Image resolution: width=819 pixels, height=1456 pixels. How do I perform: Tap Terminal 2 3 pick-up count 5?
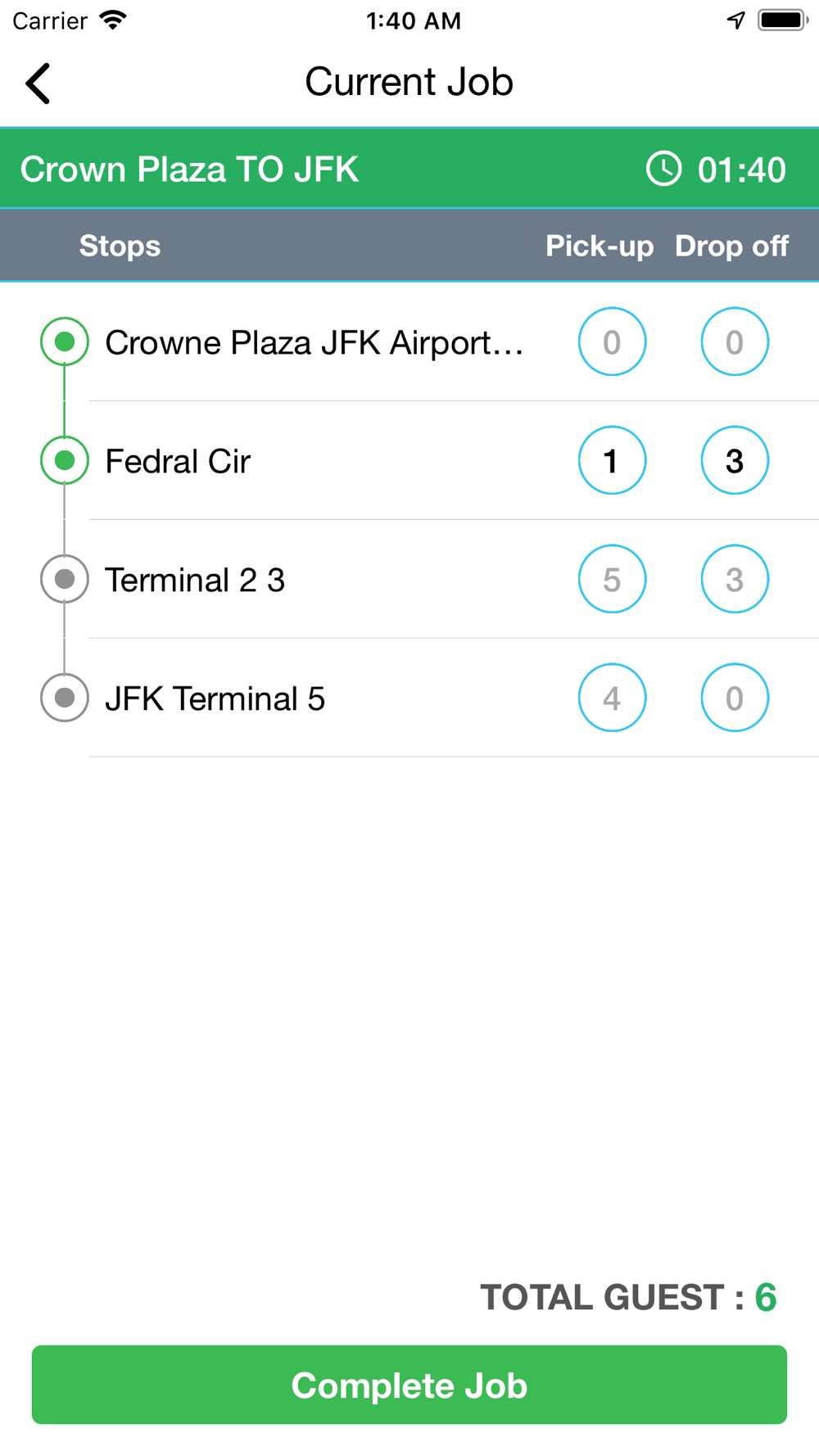612,579
